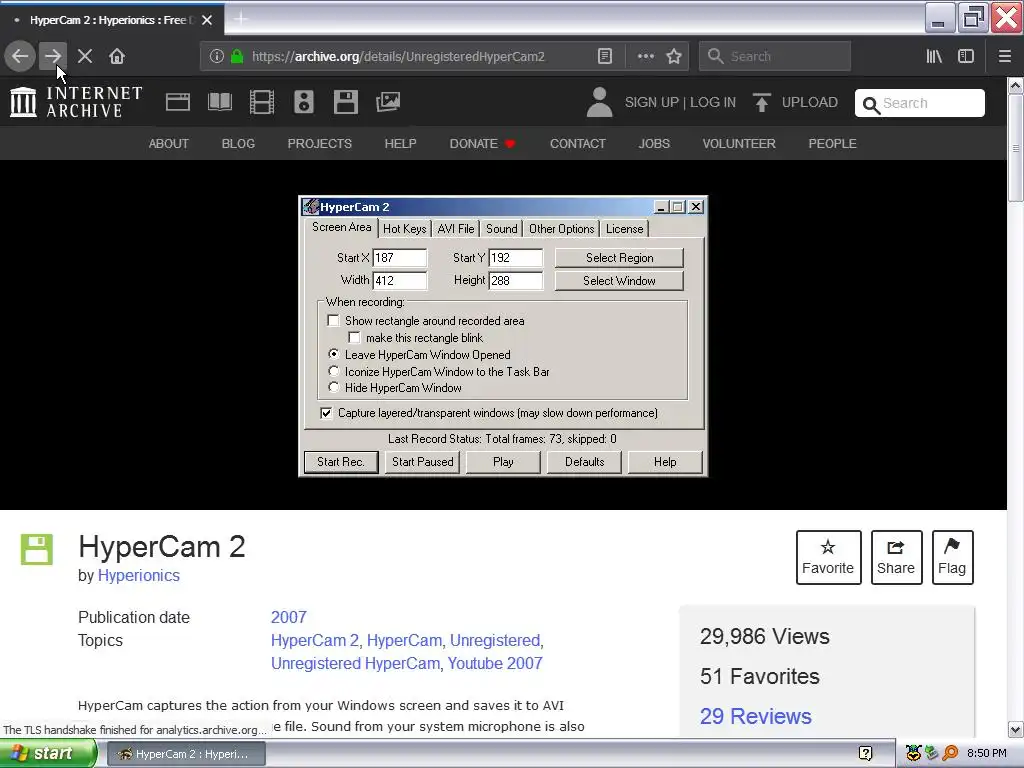Viewport: 1024px width, 768px height.
Task: Check Show rectangle around recorded area
Action: pos(334,321)
